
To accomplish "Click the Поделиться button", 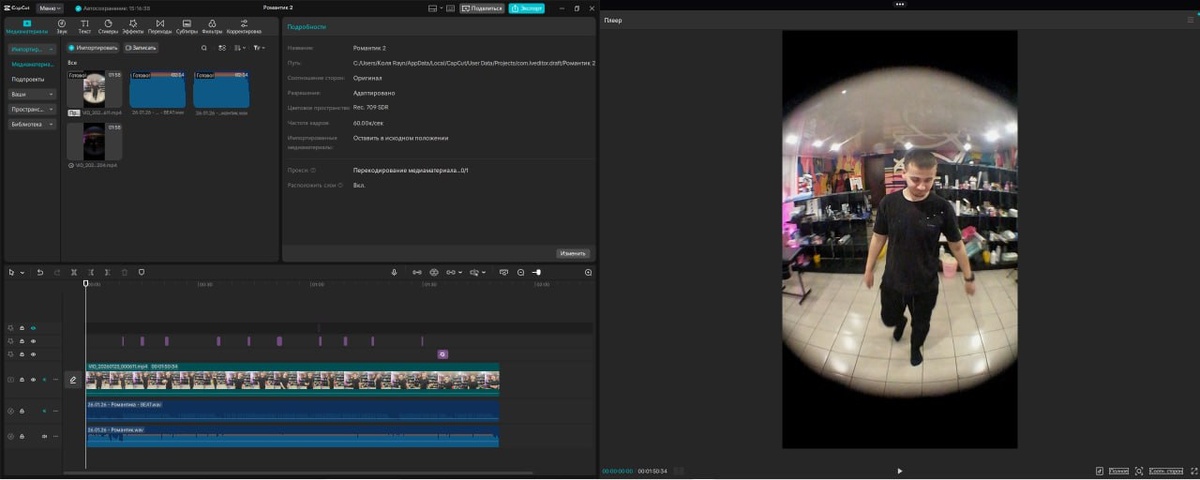I will (x=481, y=8).
